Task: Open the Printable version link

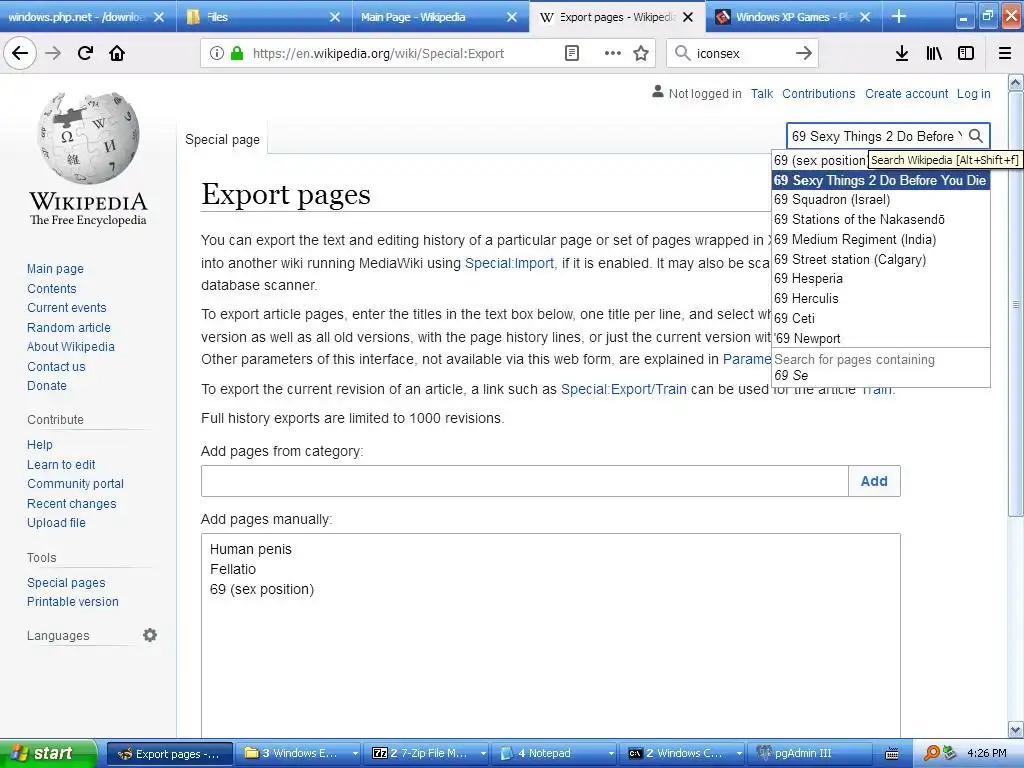Action: (x=72, y=601)
